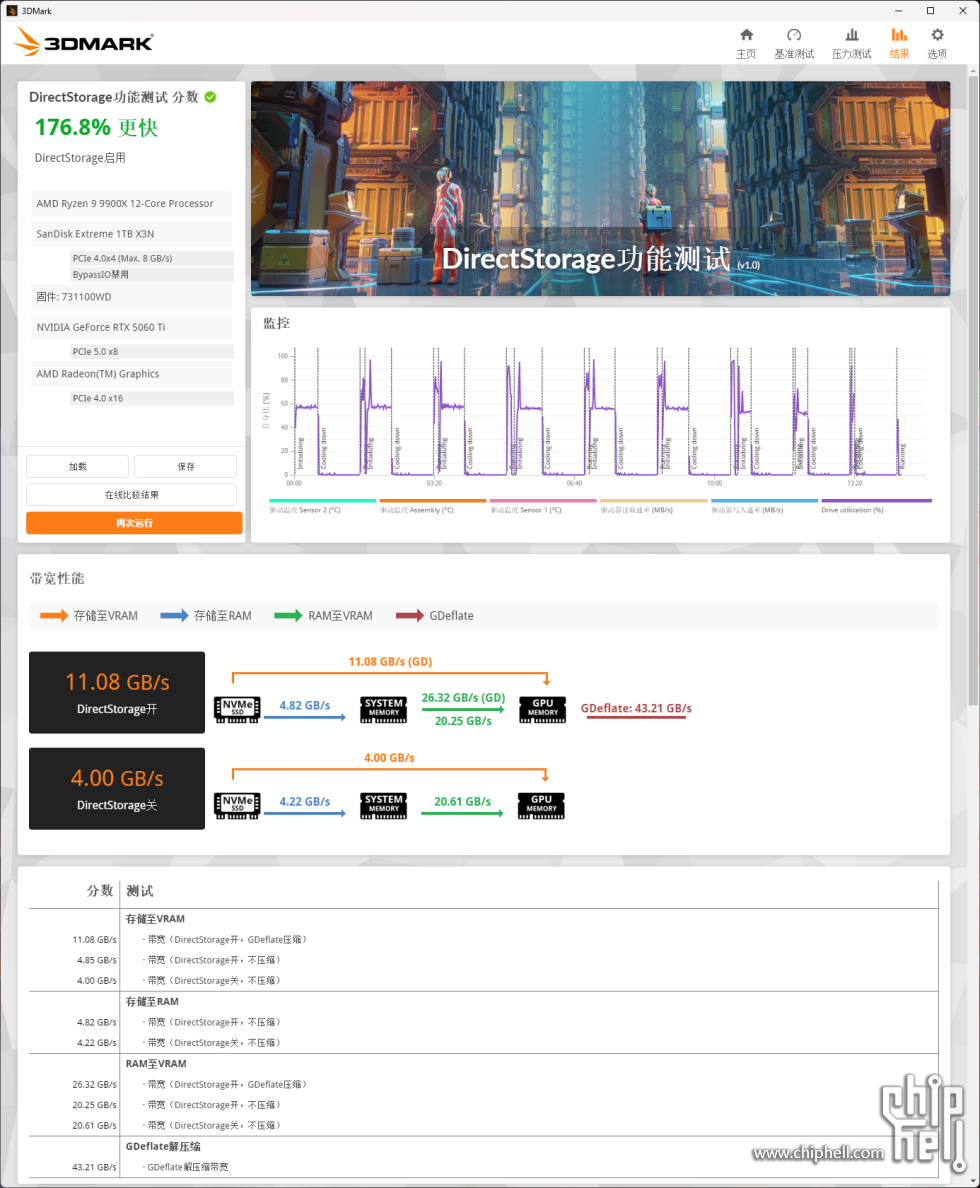The image size is (980, 1188).
Task: Click the vertical scrollbar thumb
Action: pos(973,390)
